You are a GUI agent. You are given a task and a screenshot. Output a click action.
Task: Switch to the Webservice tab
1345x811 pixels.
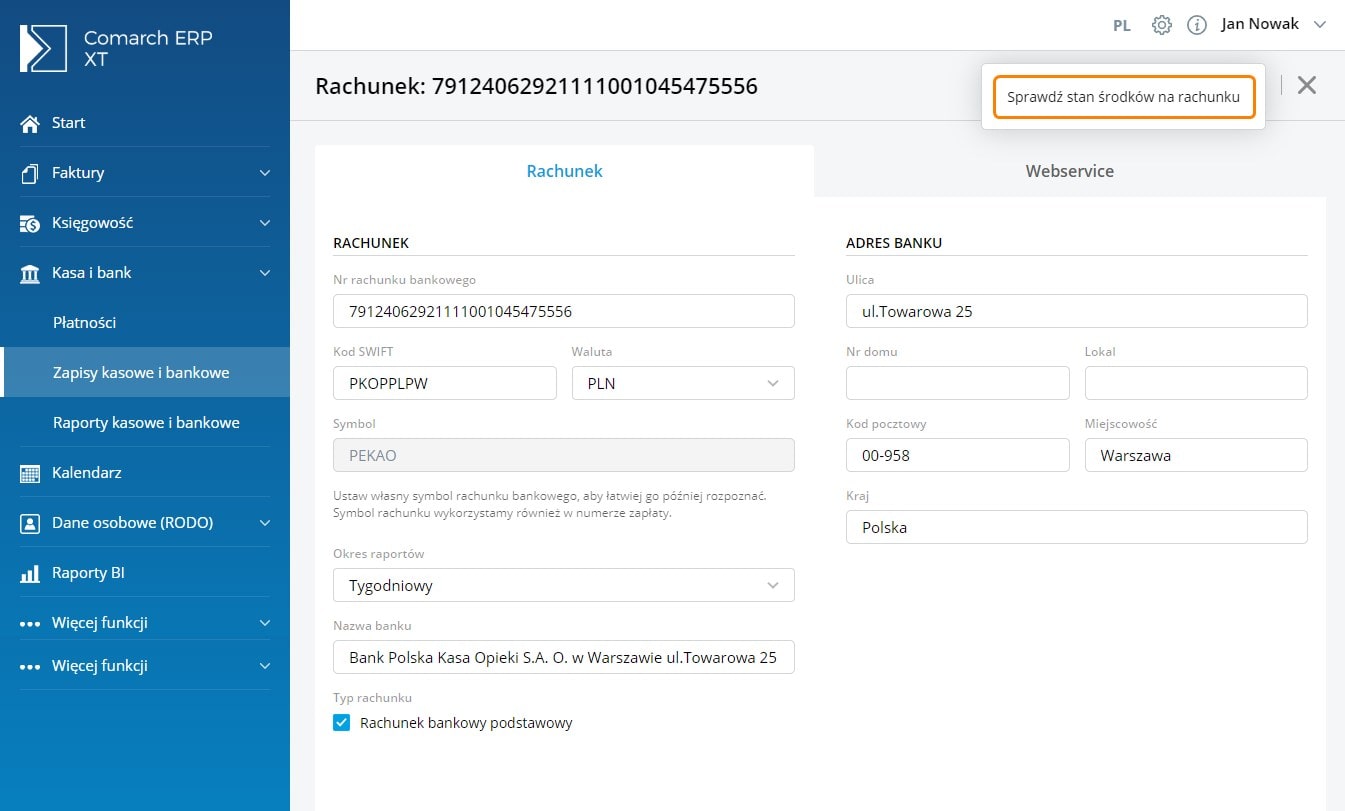pyautogui.click(x=1069, y=171)
